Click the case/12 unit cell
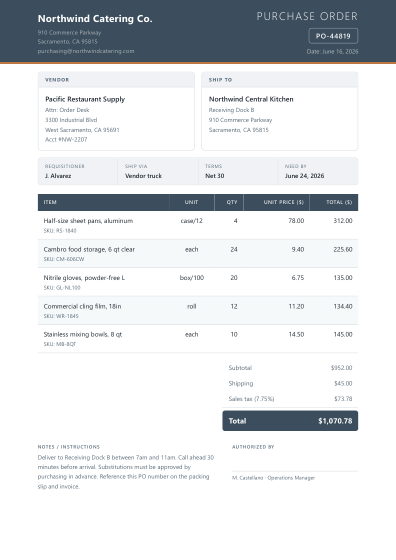The image size is (396, 560). click(191, 221)
